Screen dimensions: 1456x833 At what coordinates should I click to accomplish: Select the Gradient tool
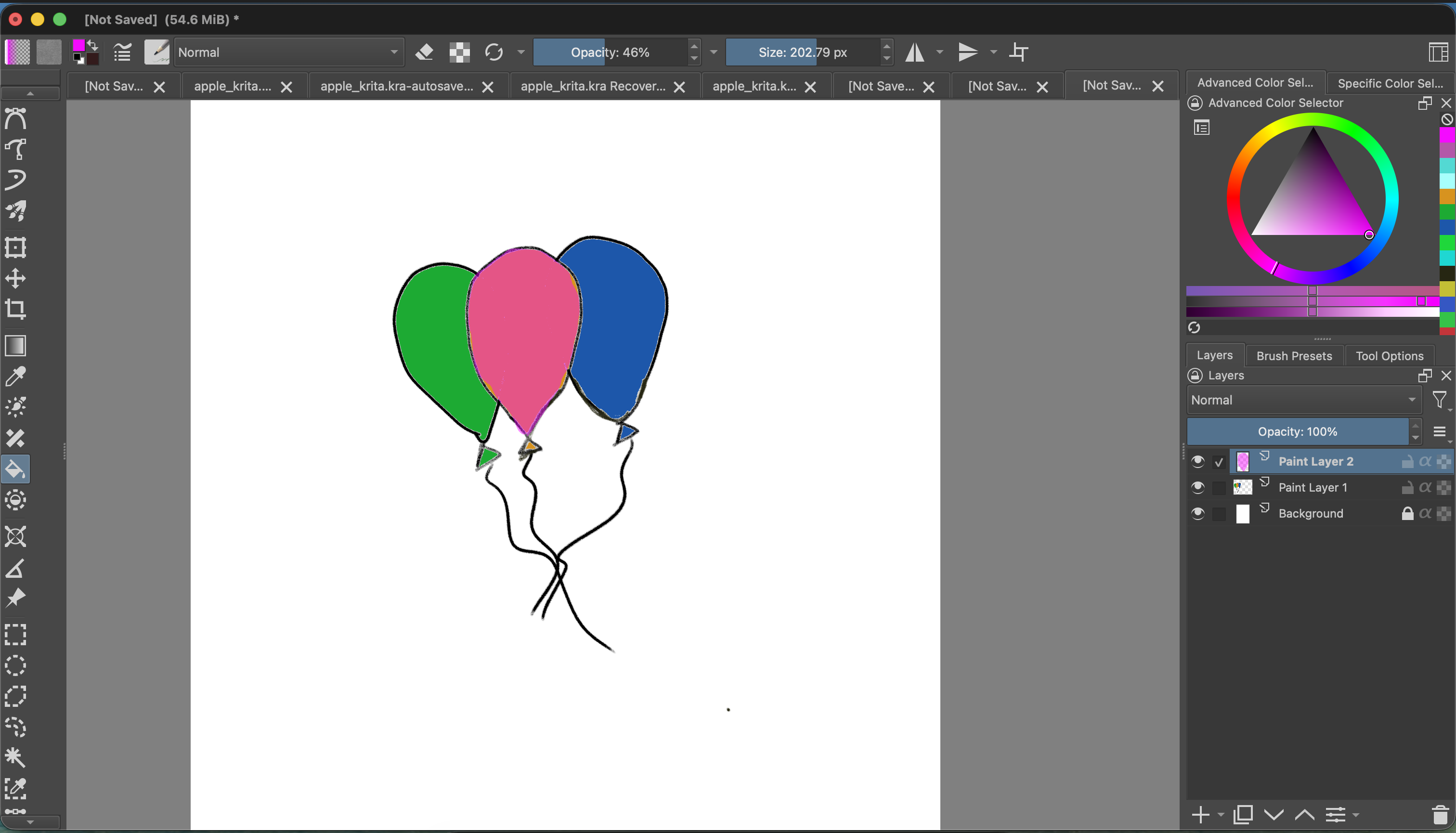(x=15, y=346)
